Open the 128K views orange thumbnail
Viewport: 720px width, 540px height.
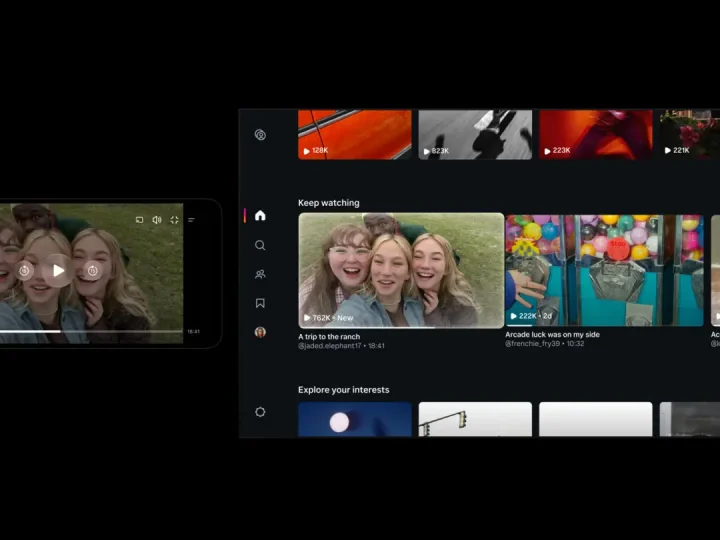click(x=355, y=135)
